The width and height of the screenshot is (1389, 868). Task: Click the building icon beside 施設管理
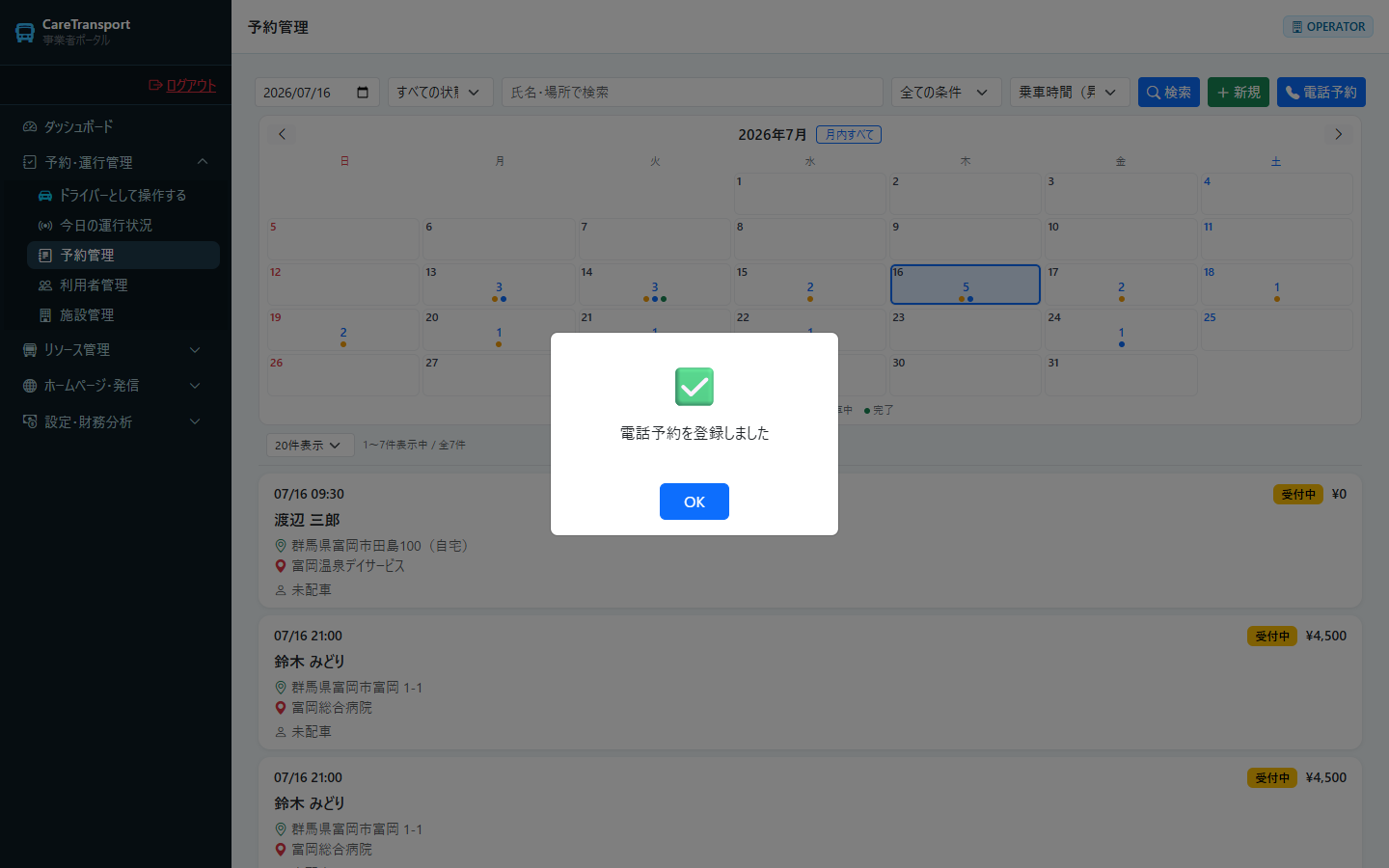click(x=45, y=314)
